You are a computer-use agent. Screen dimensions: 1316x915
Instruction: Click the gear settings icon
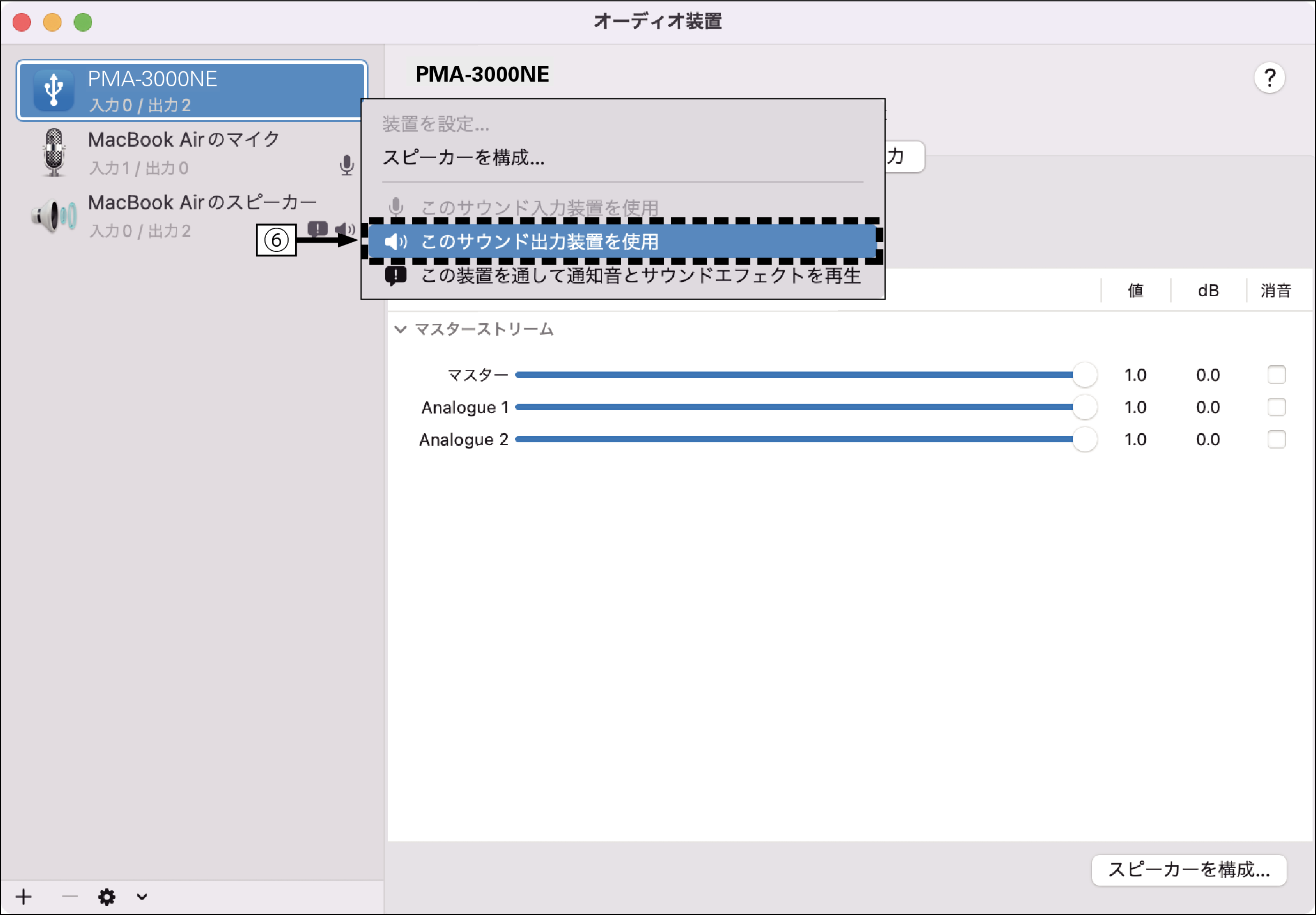click(x=106, y=896)
